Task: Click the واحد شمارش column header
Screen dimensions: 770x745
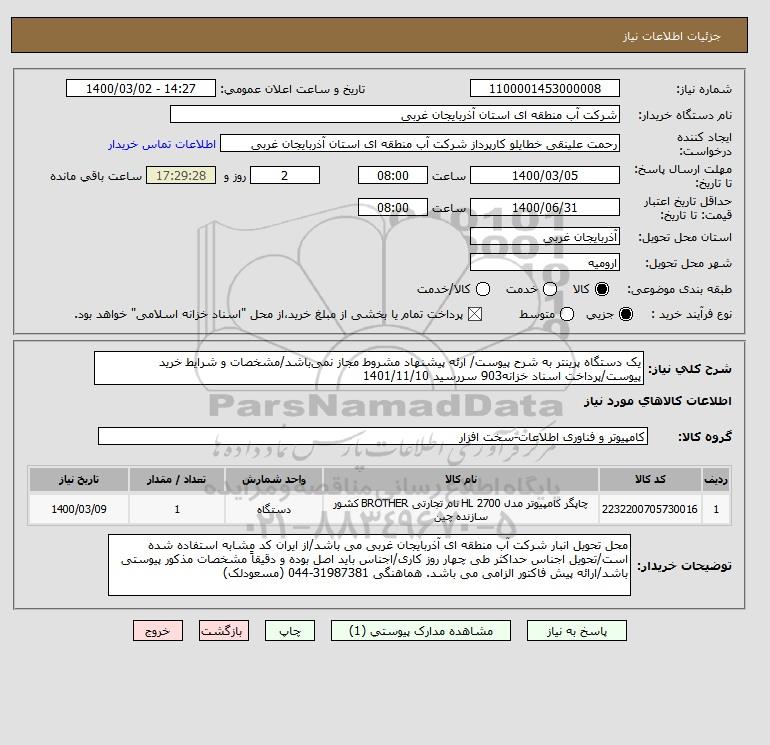Action: pyautogui.click(x=274, y=479)
